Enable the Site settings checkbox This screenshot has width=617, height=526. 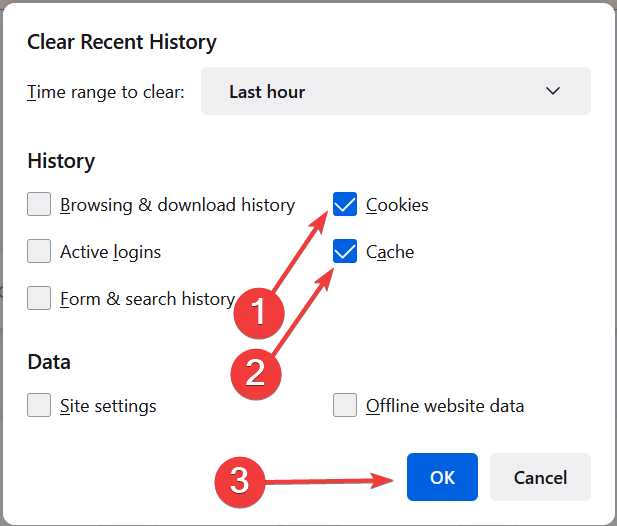pyautogui.click(x=39, y=405)
